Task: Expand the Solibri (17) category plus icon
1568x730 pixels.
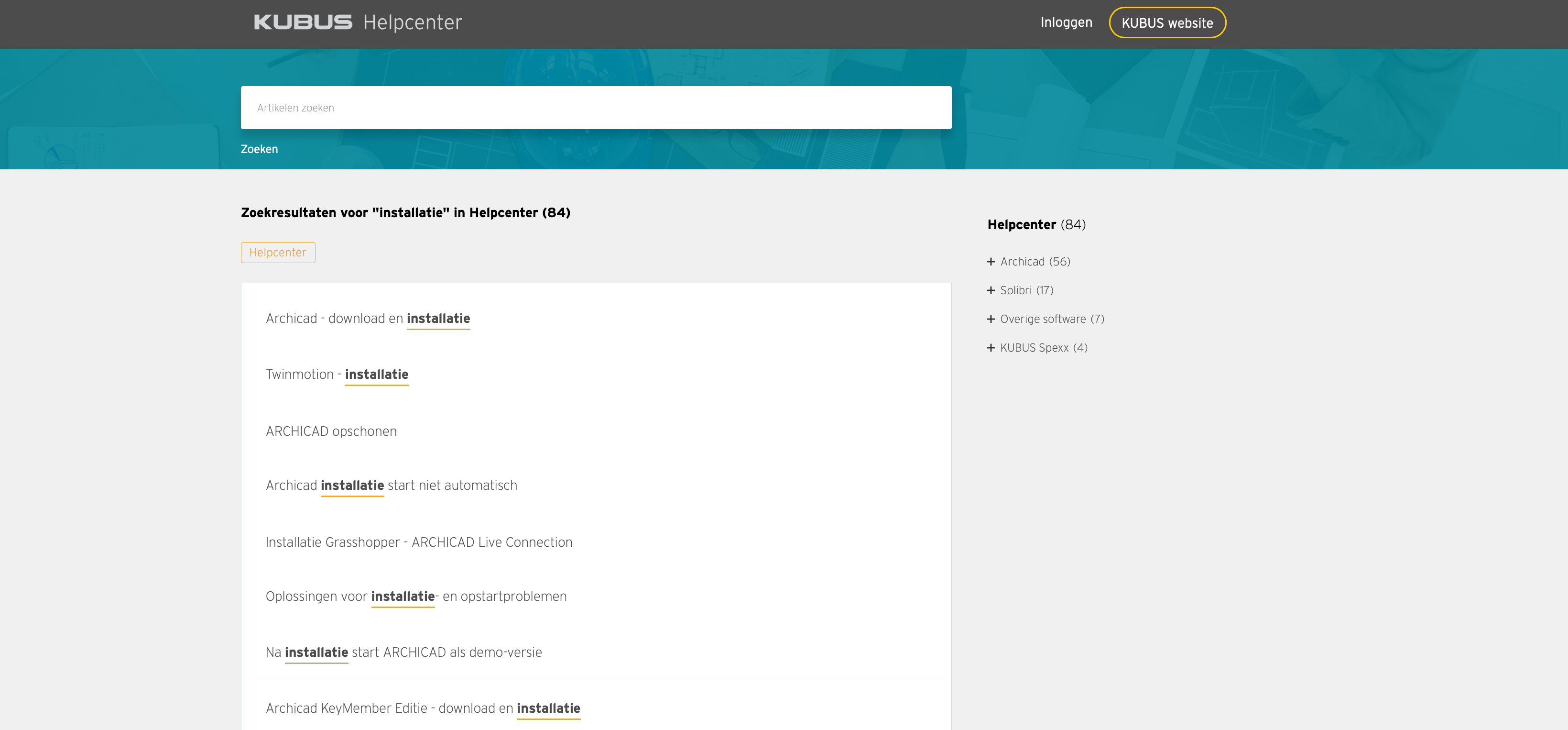Action: (991, 291)
